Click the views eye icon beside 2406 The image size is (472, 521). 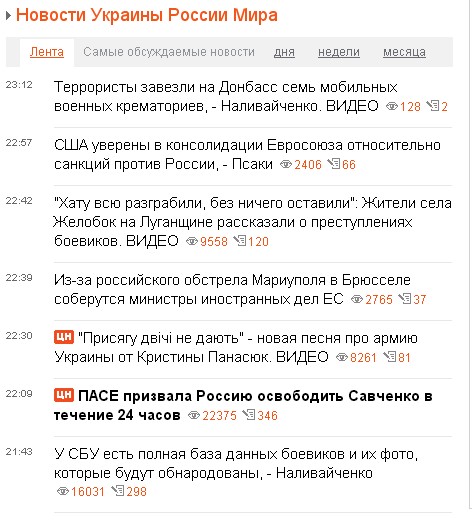[x=286, y=164]
